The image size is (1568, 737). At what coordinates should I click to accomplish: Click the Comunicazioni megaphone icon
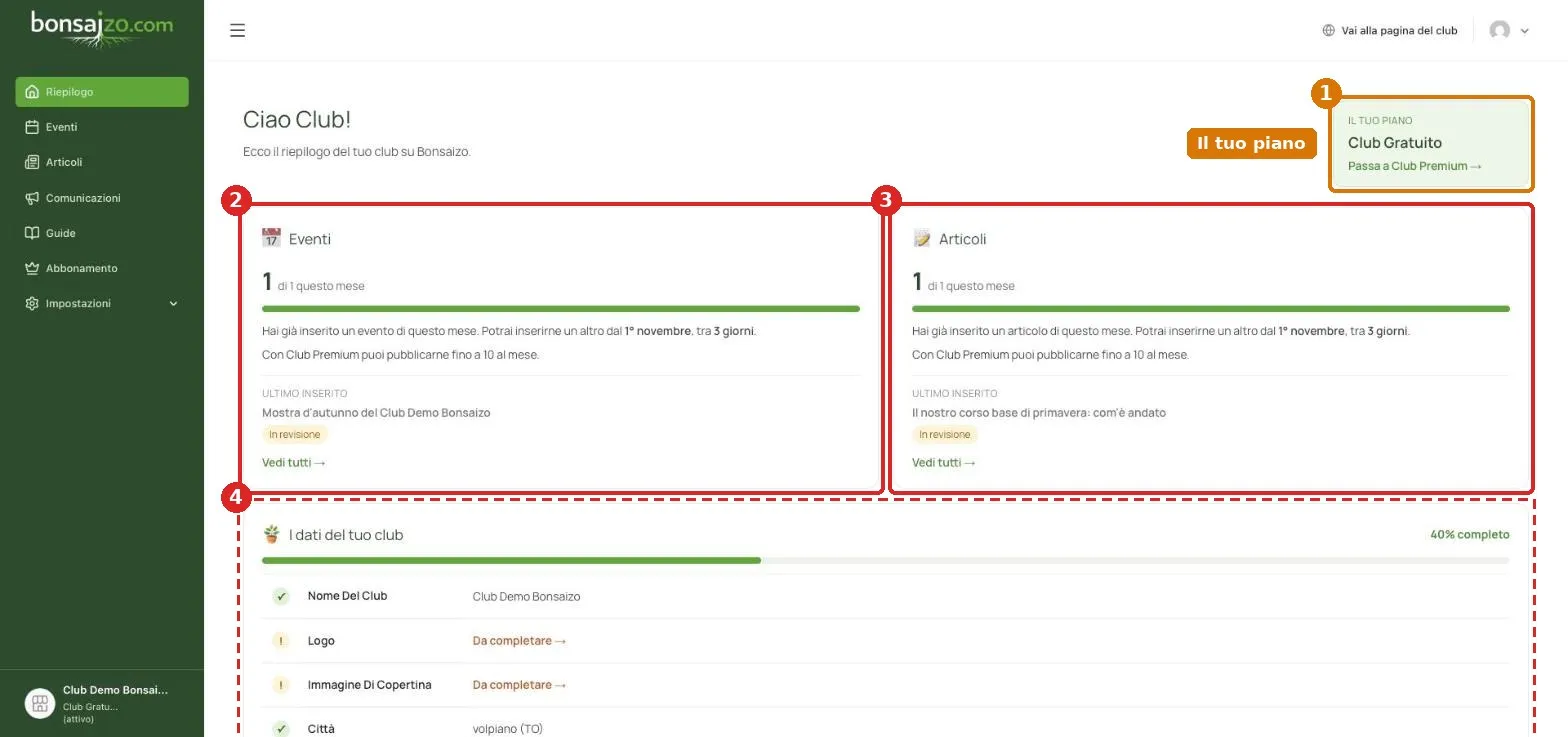[32, 198]
